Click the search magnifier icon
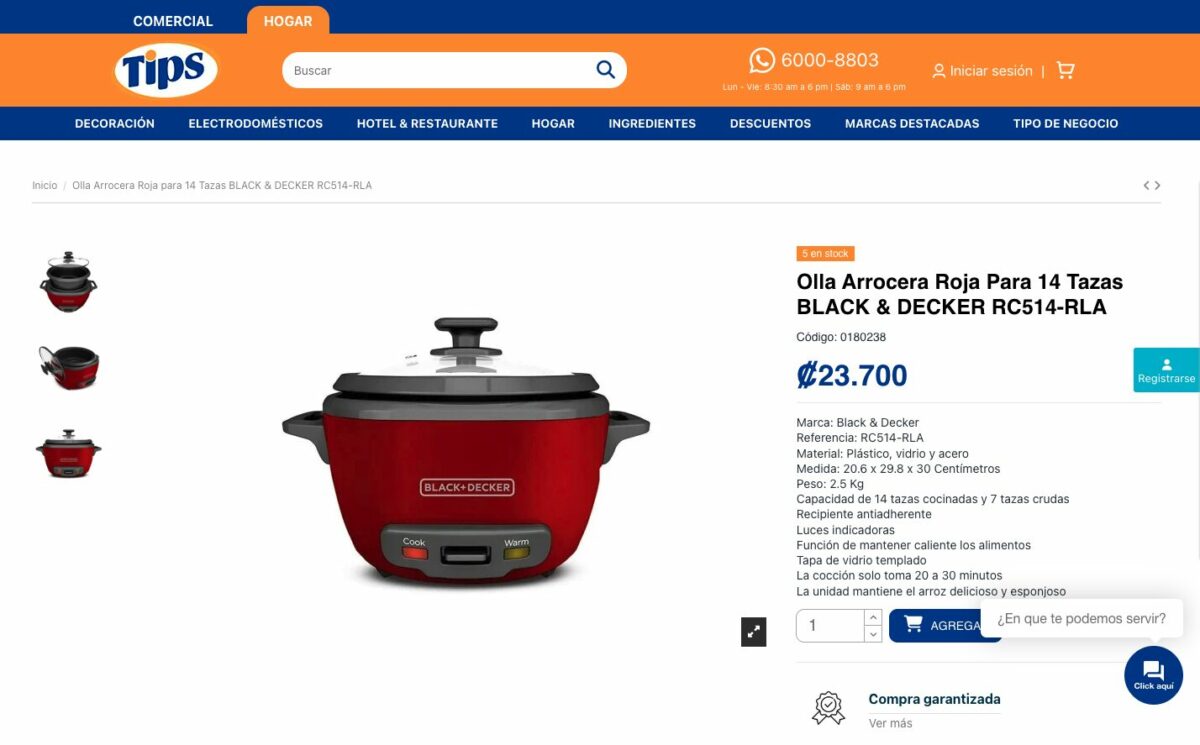 point(605,70)
